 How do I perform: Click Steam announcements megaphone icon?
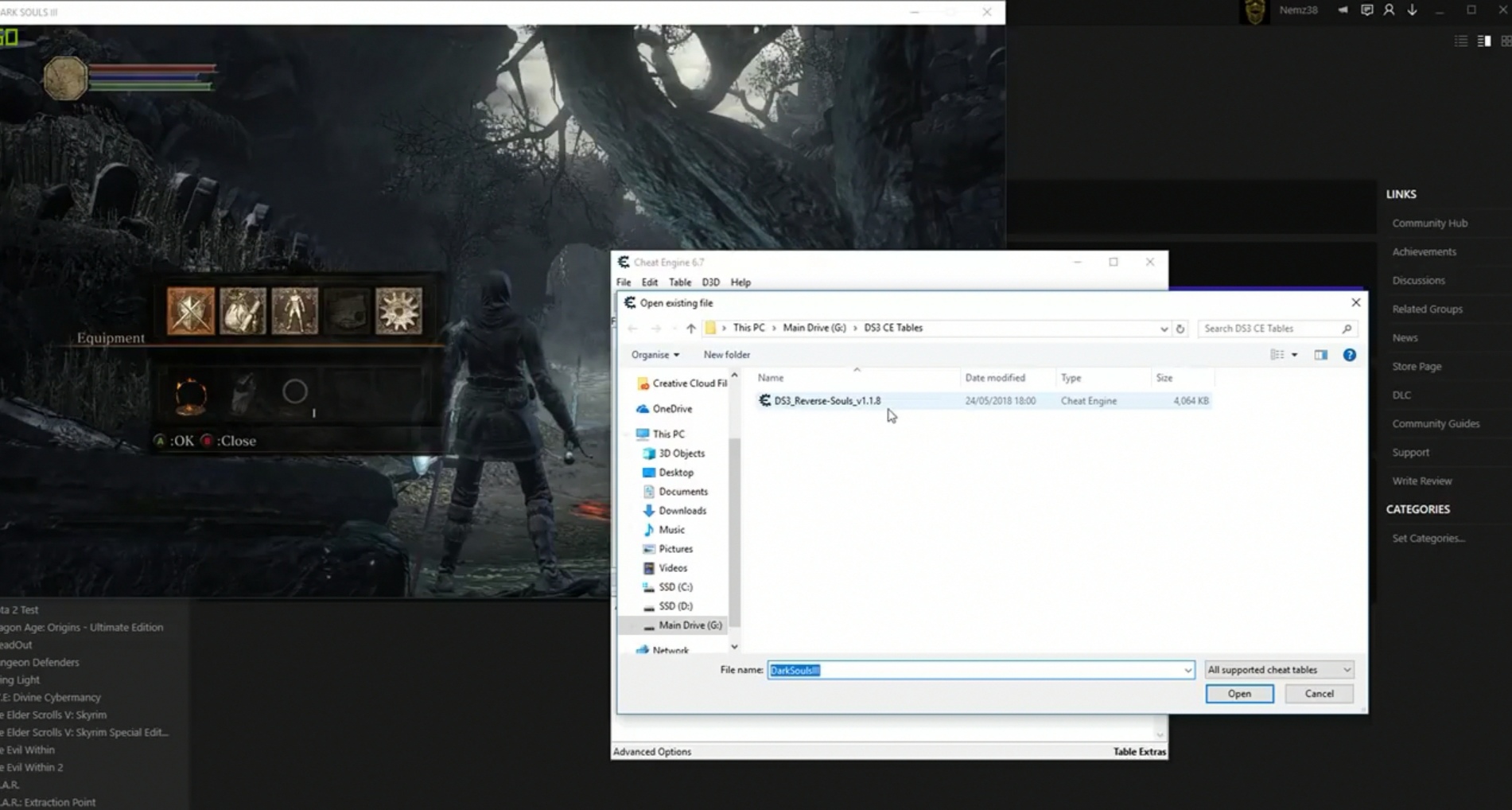(1343, 10)
